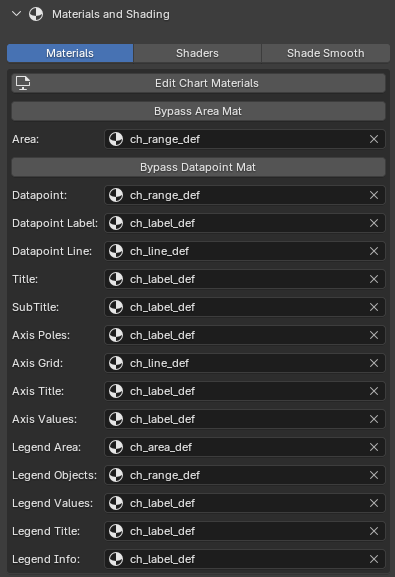Open the Legend Values material field

[245, 503]
